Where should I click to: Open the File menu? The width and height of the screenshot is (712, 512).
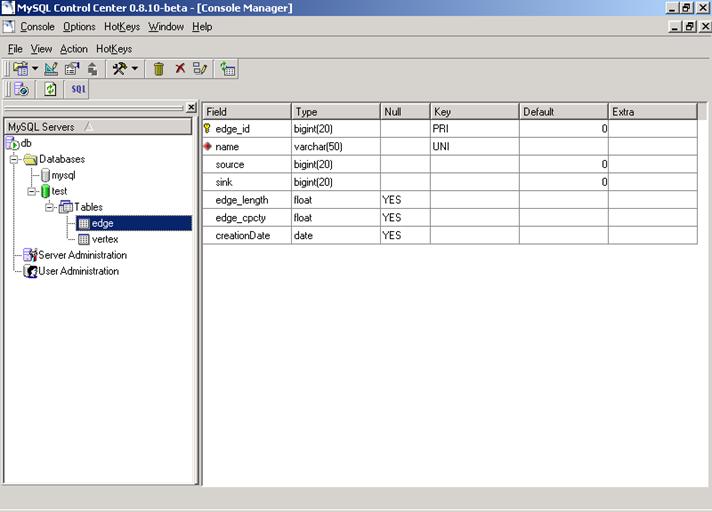[x=15, y=49]
